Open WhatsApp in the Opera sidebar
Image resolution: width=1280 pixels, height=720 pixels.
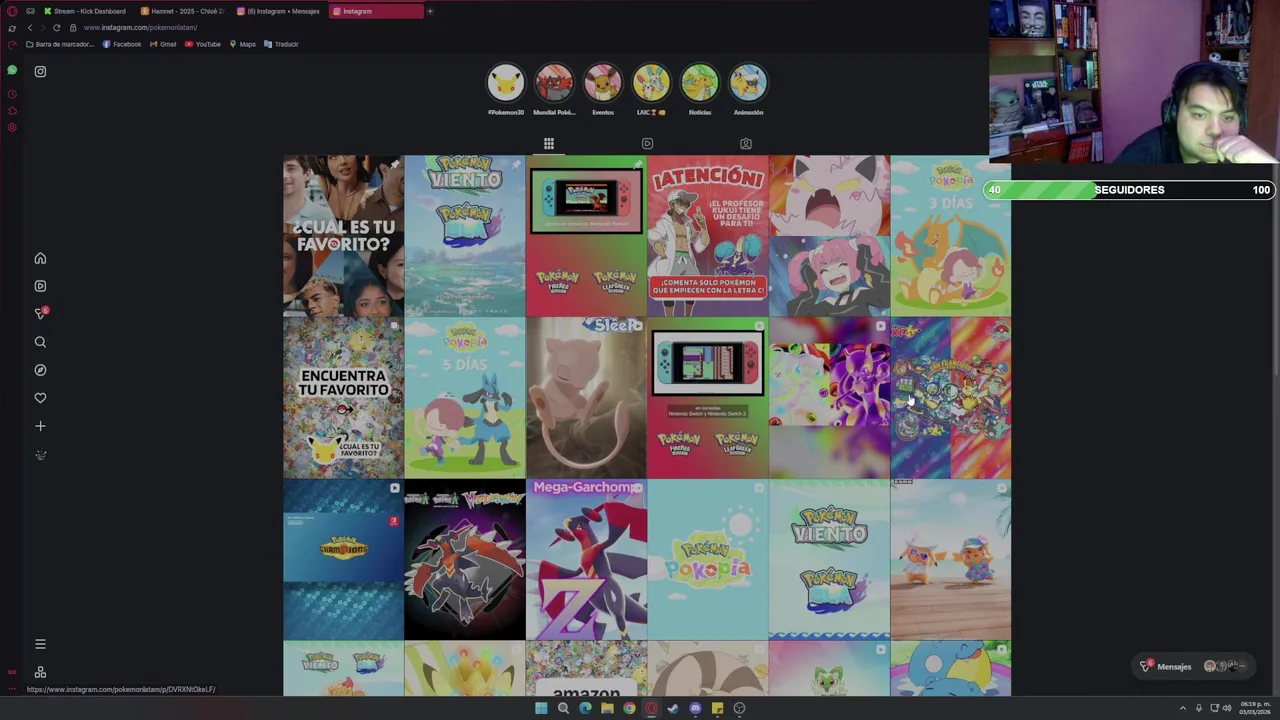click(12, 70)
